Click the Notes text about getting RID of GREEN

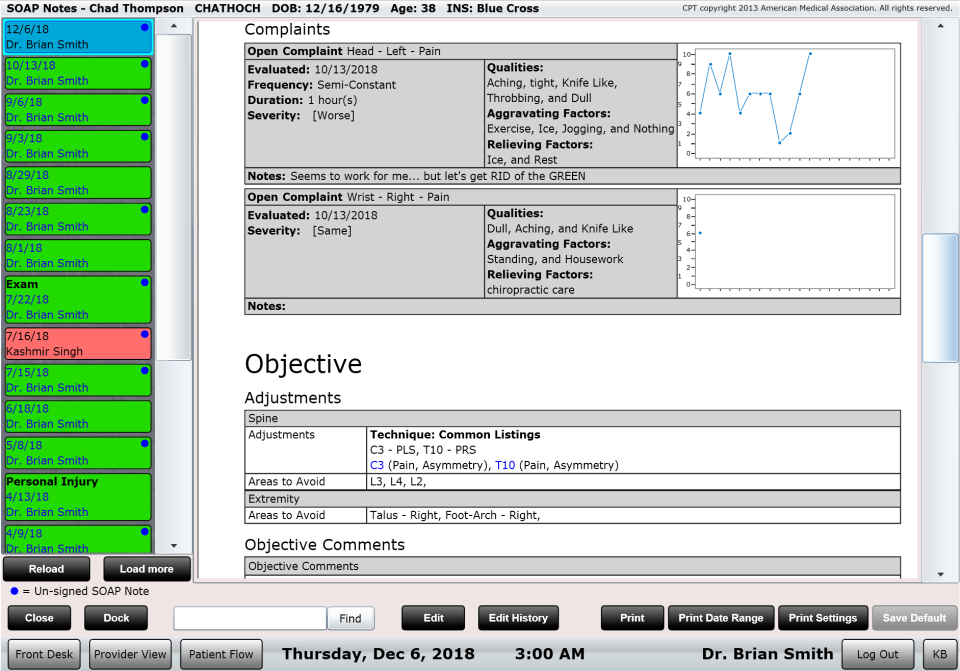tap(438, 176)
